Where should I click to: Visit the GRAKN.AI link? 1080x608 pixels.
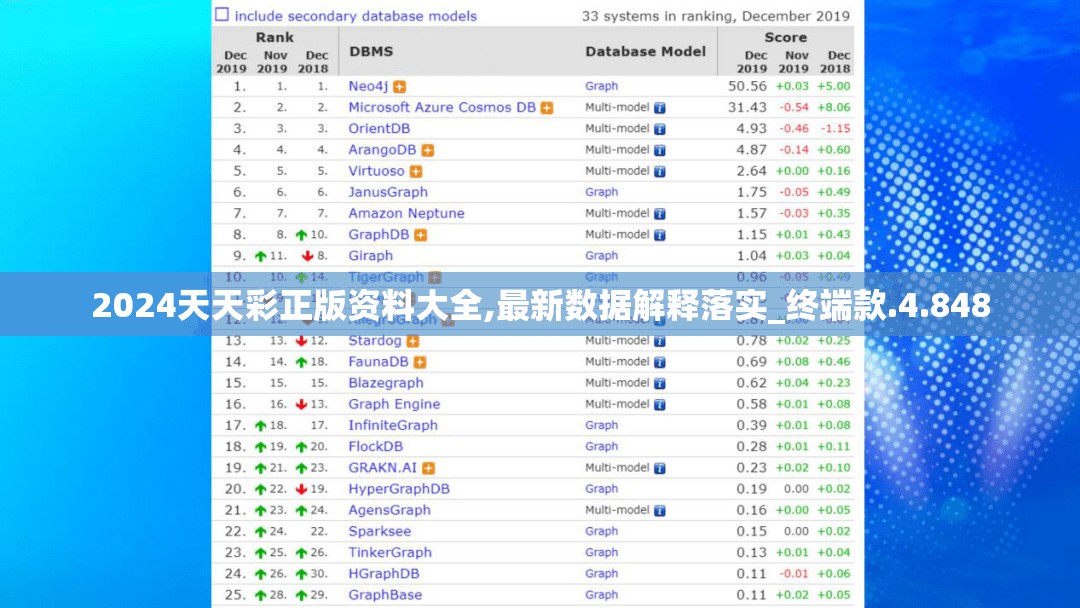point(382,468)
